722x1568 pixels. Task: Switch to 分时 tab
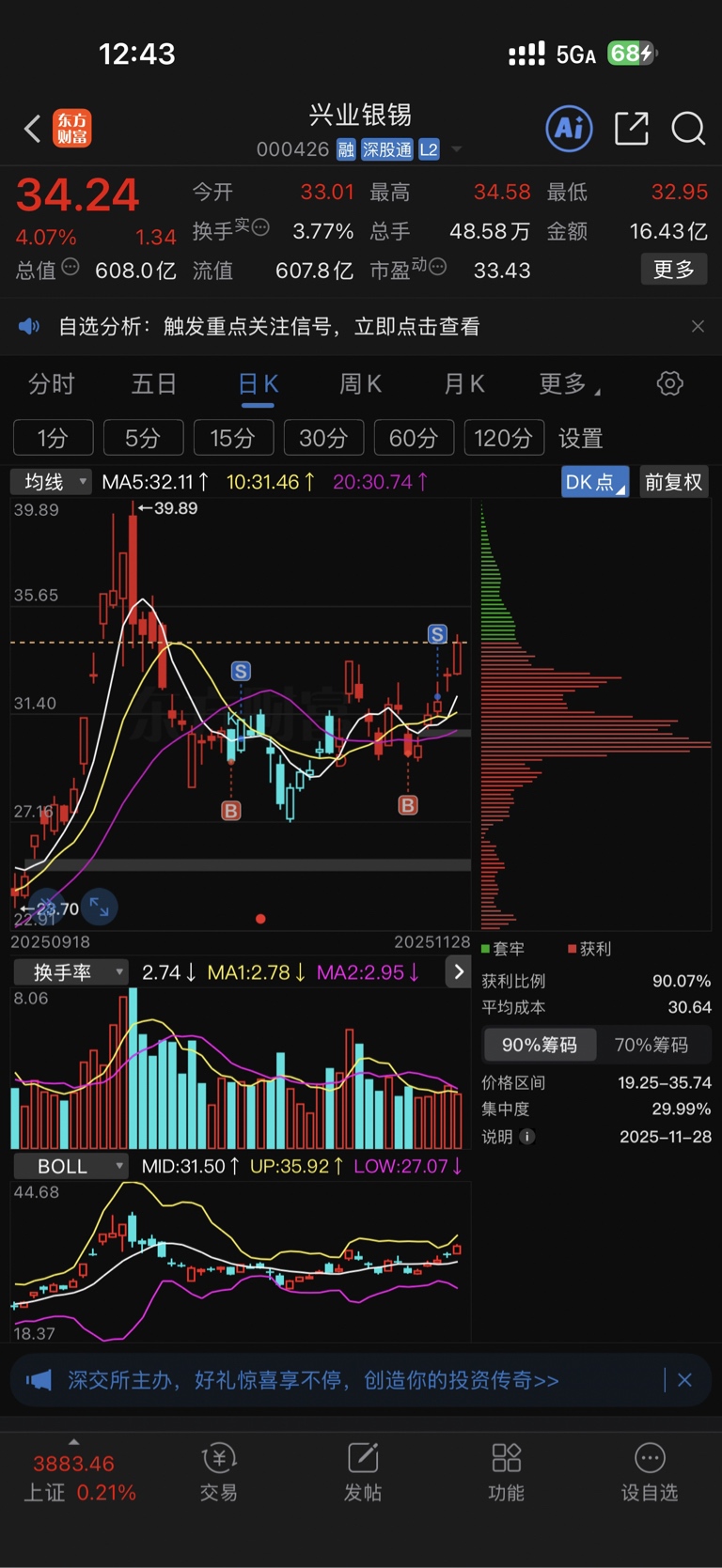click(x=52, y=383)
